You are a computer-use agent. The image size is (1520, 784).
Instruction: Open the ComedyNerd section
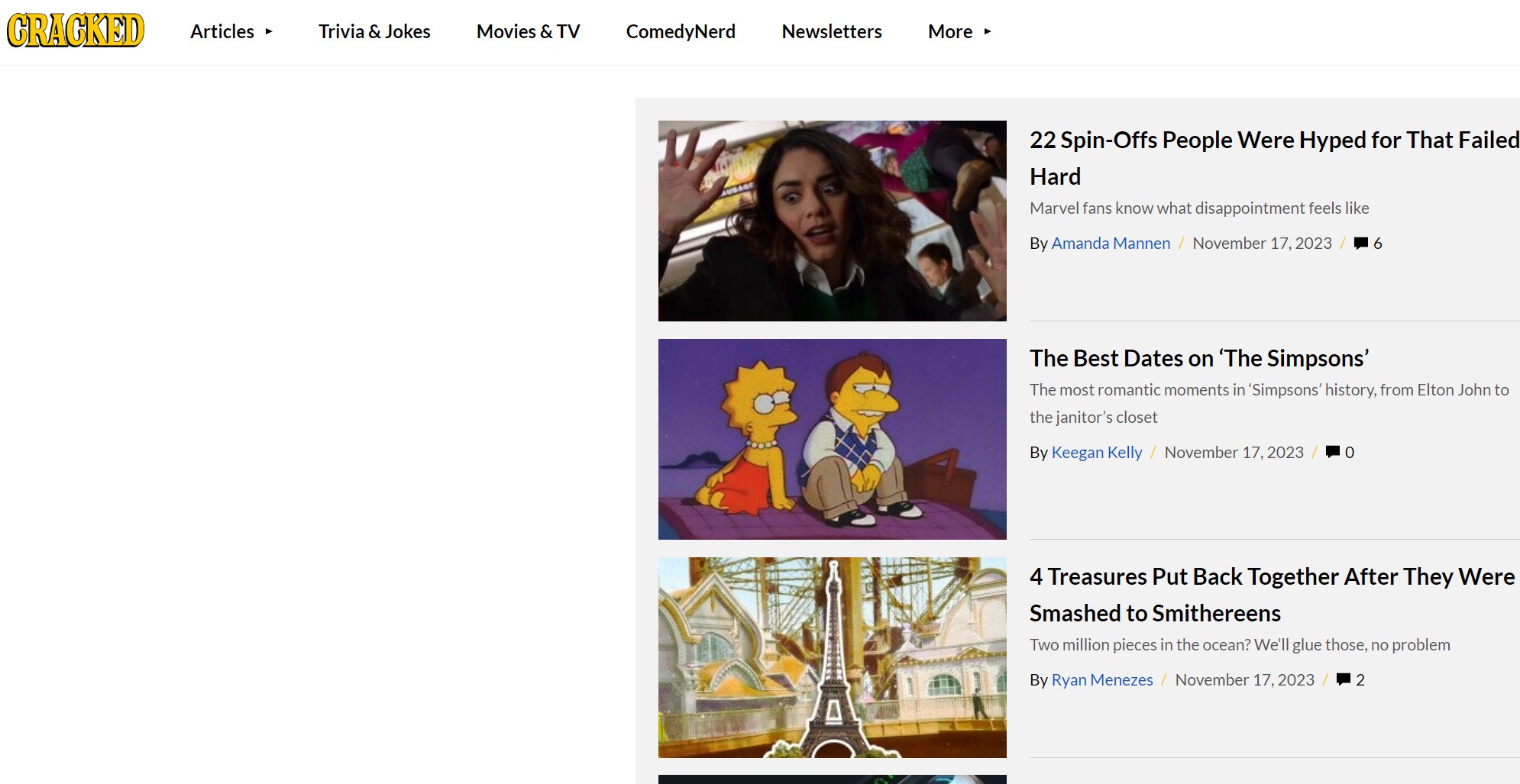click(x=681, y=31)
